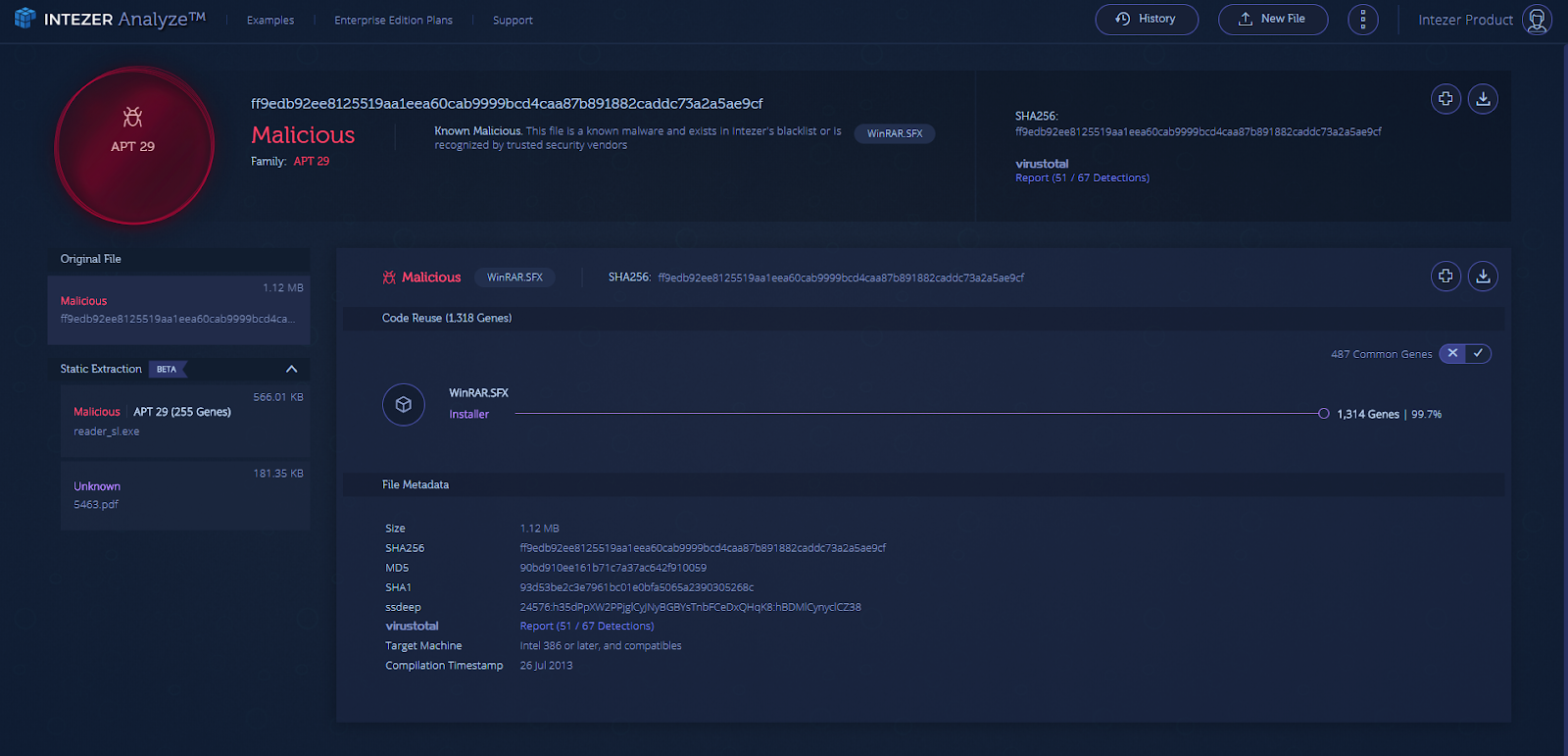The height and width of the screenshot is (756, 1568).
Task: Switch Common Genes toggle to the checkmark side
Action: pyautogui.click(x=1478, y=353)
